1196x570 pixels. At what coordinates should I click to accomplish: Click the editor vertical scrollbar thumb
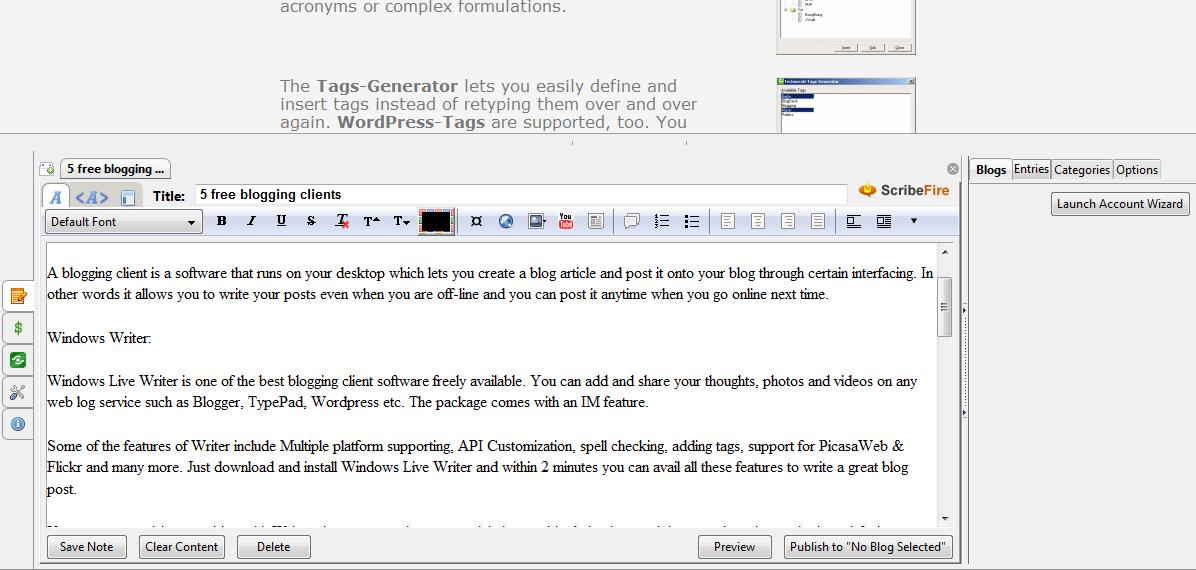(945, 307)
